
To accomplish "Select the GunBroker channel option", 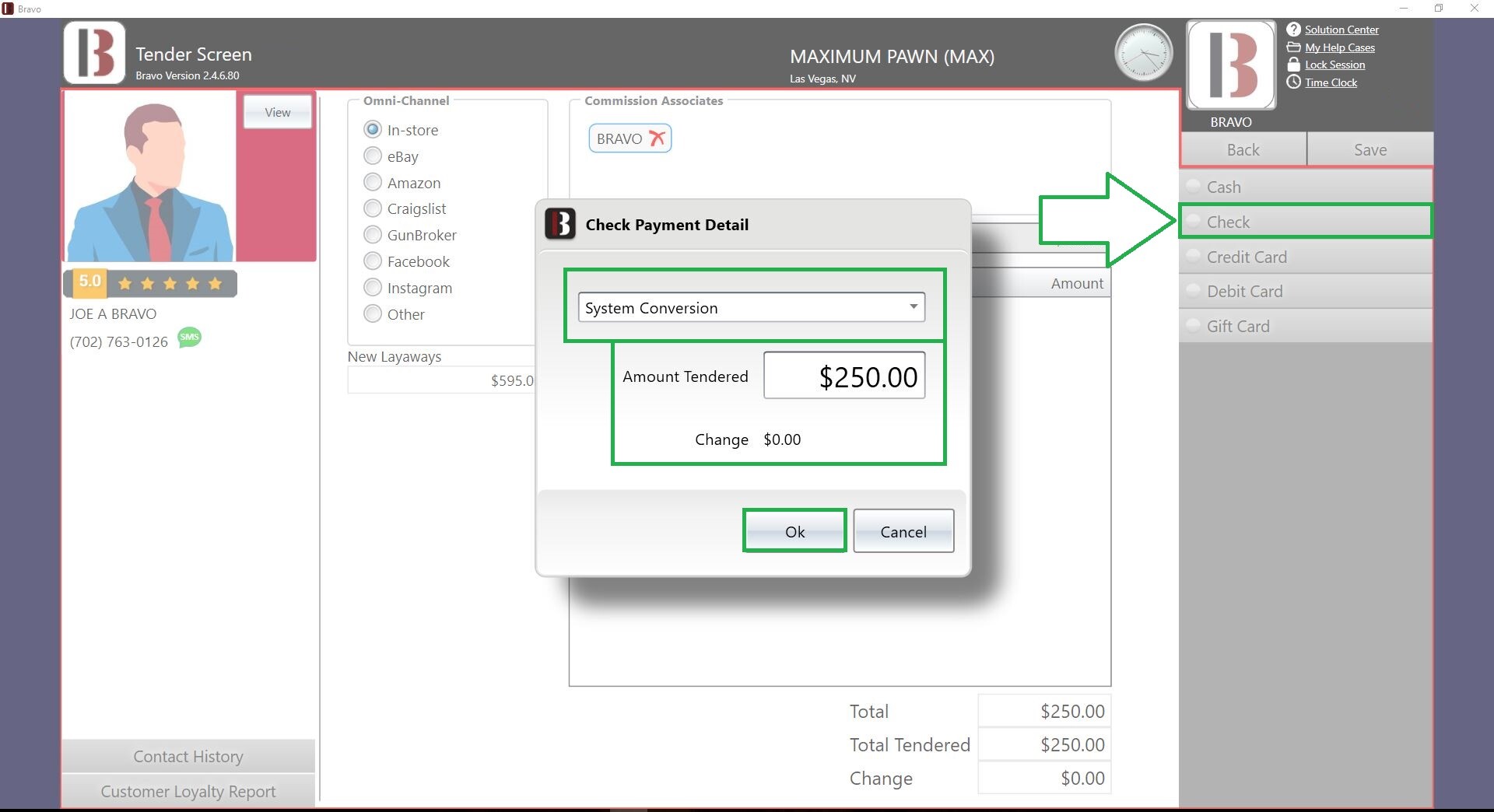I will (373, 235).
